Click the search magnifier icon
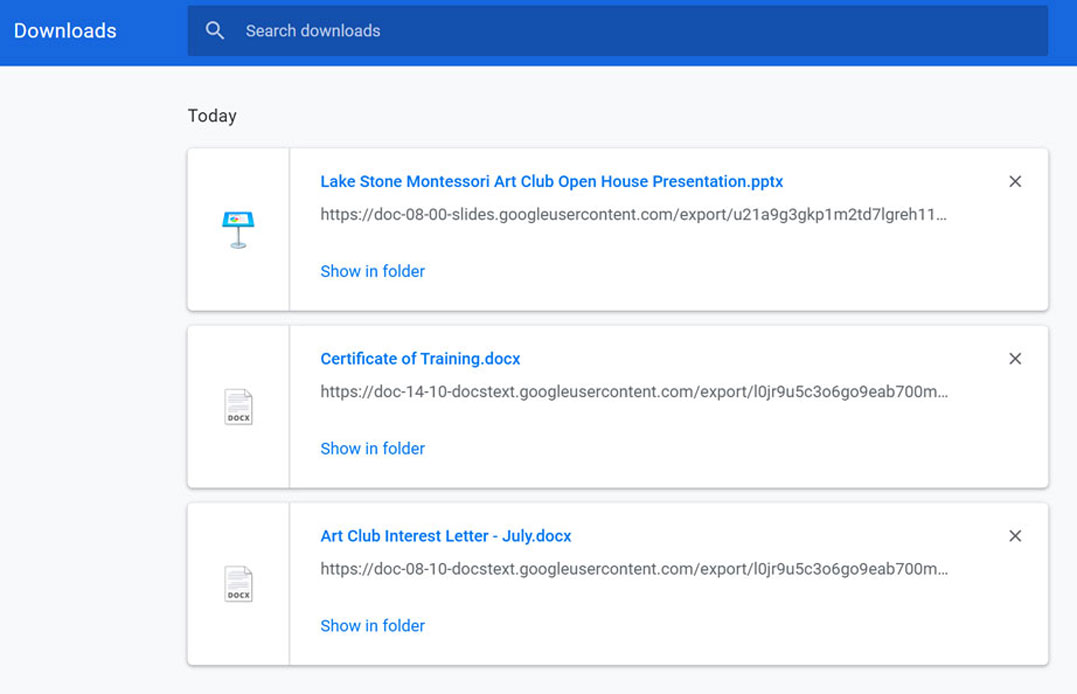Viewport: 1077px width, 694px height. 215,30
